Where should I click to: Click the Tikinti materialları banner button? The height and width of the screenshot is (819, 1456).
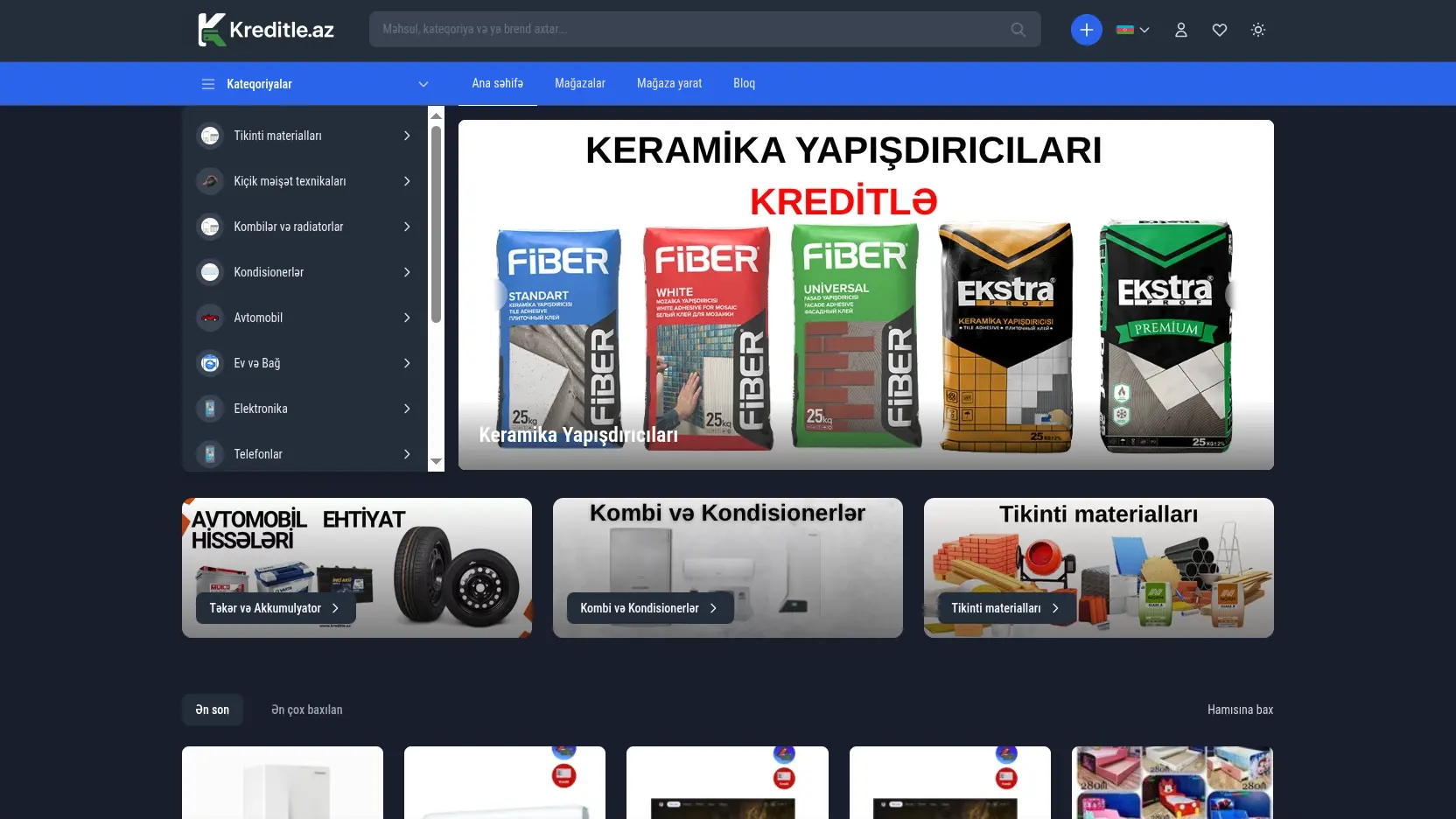(x=1007, y=608)
